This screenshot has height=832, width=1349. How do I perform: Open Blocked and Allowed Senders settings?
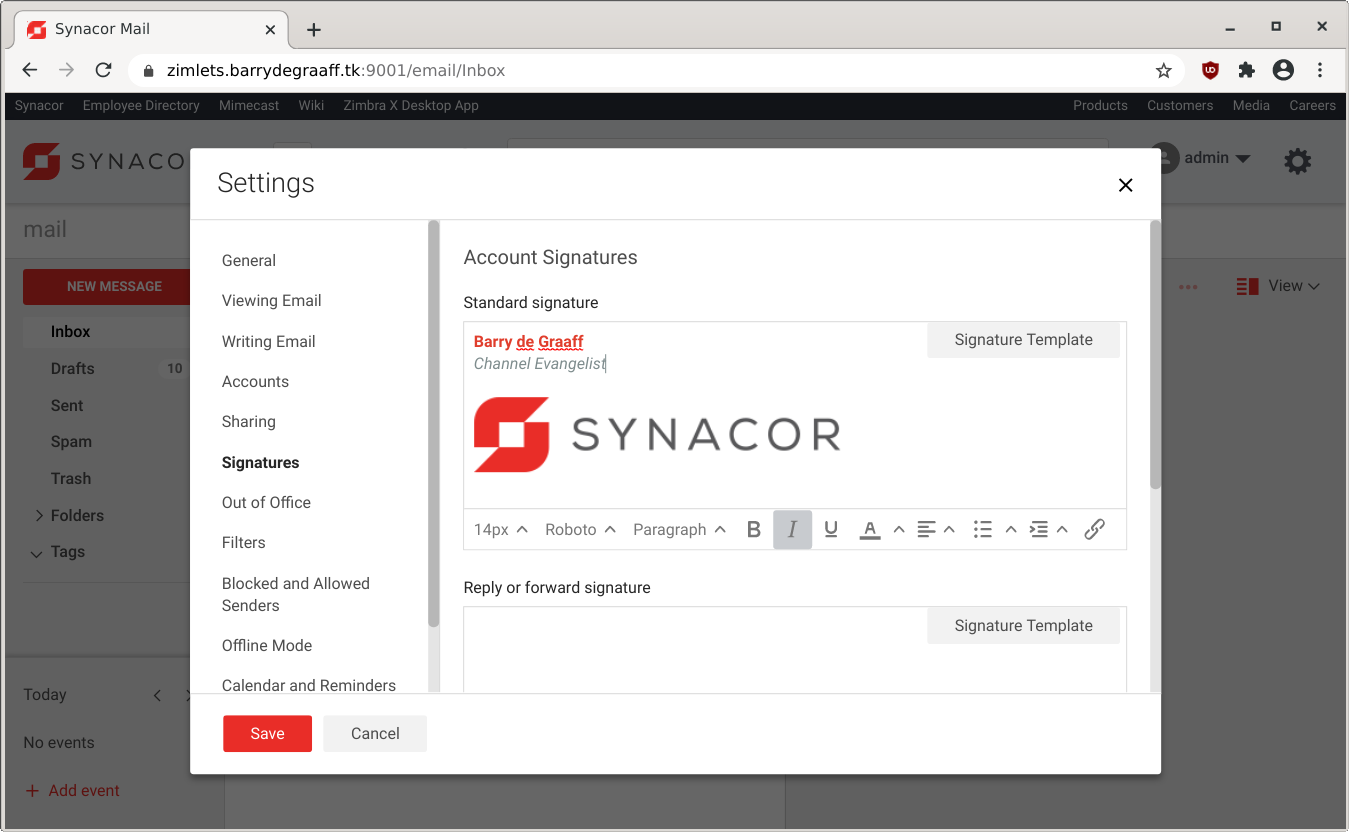click(x=296, y=595)
